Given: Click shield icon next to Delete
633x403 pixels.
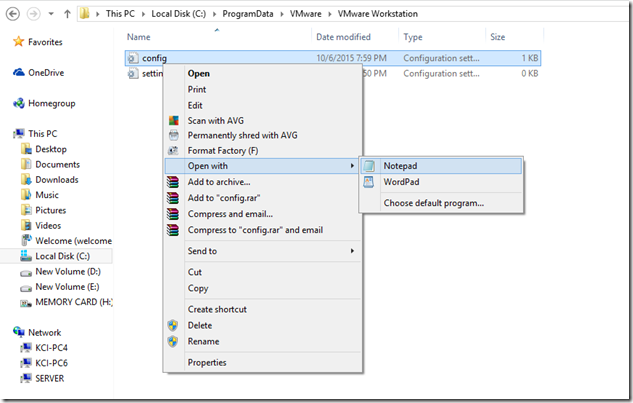Looking at the screenshot, I should 173,325.
